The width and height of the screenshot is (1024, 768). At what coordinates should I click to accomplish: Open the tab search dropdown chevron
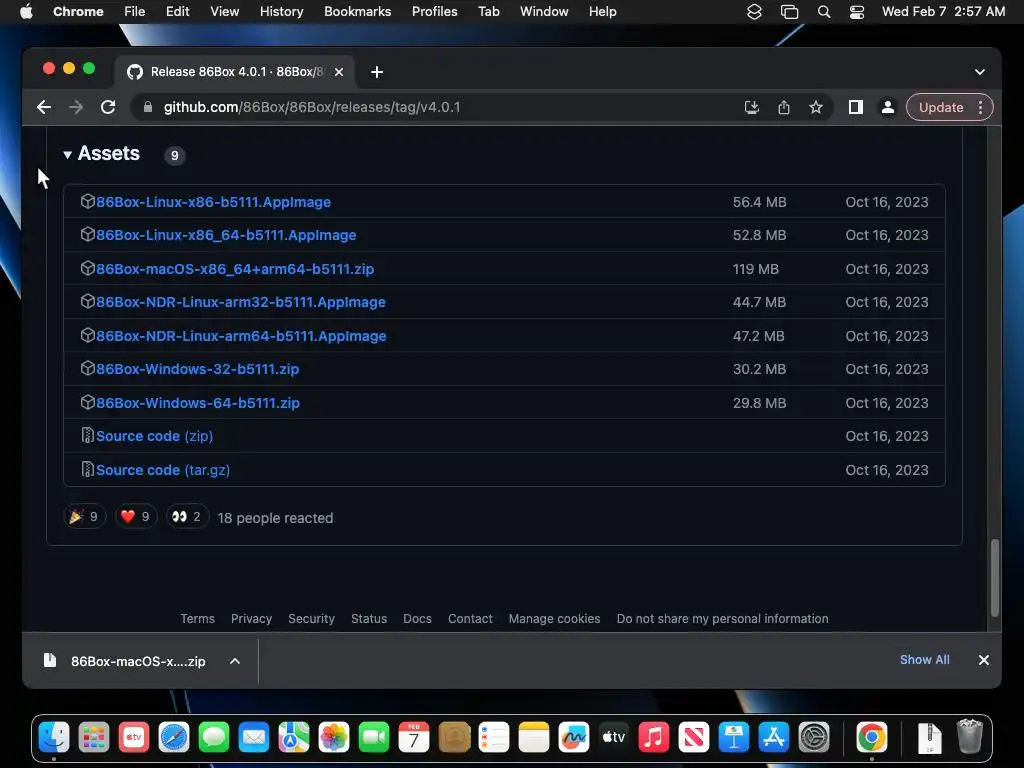[x=980, y=72]
